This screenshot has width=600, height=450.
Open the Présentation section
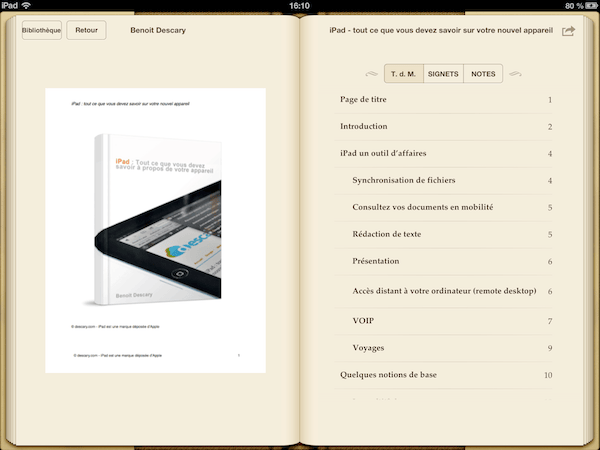(x=376, y=262)
